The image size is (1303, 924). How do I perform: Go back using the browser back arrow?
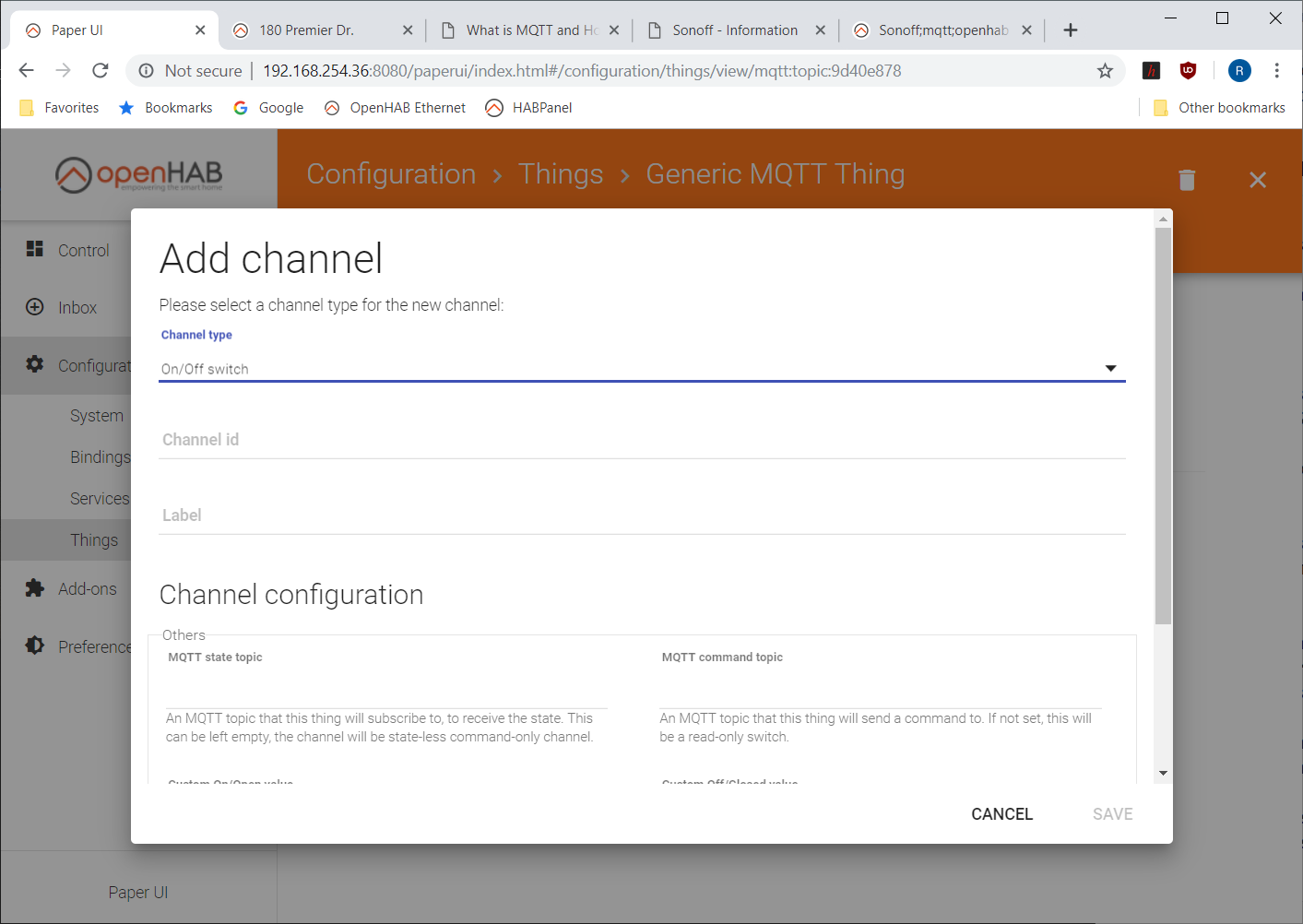coord(27,70)
